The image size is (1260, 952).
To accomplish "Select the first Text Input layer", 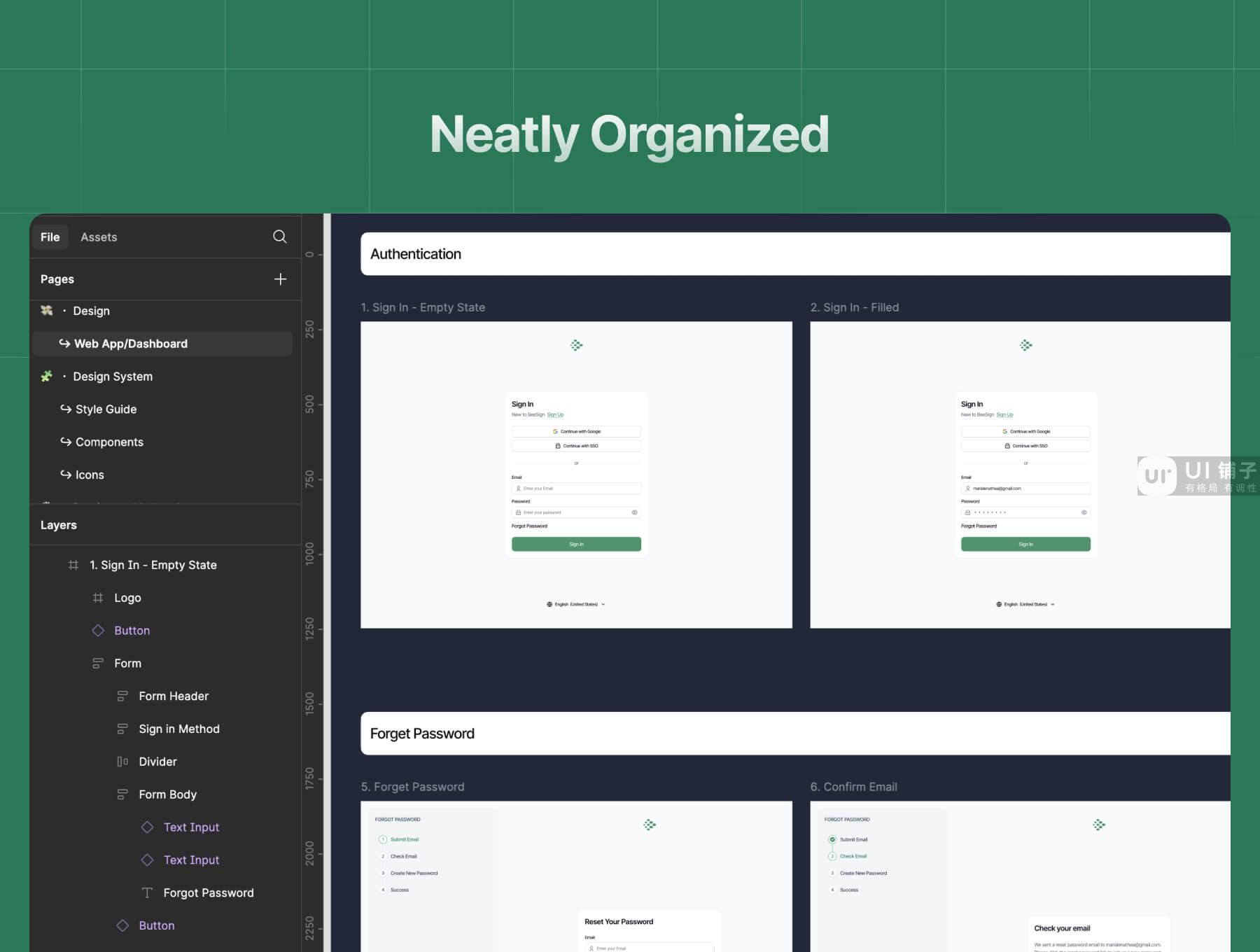I will [x=191, y=827].
